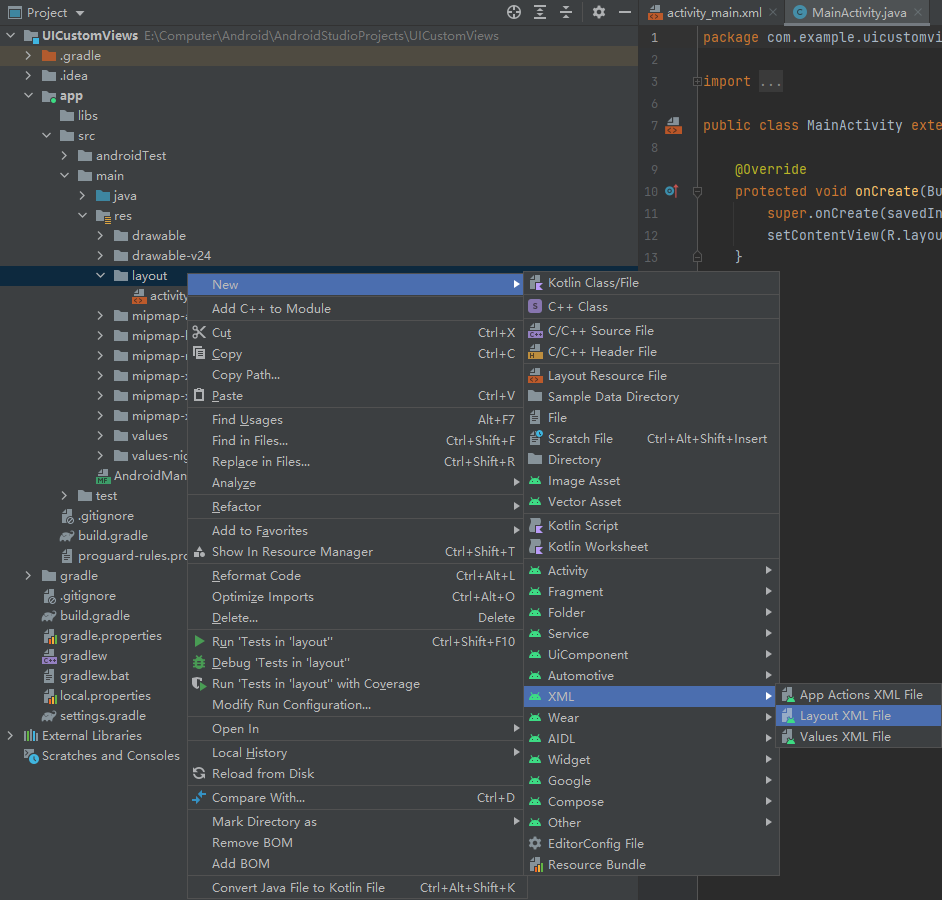Click the Scratch File icon
The height and width of the screenshot is (900, 942).
(535, 438)
